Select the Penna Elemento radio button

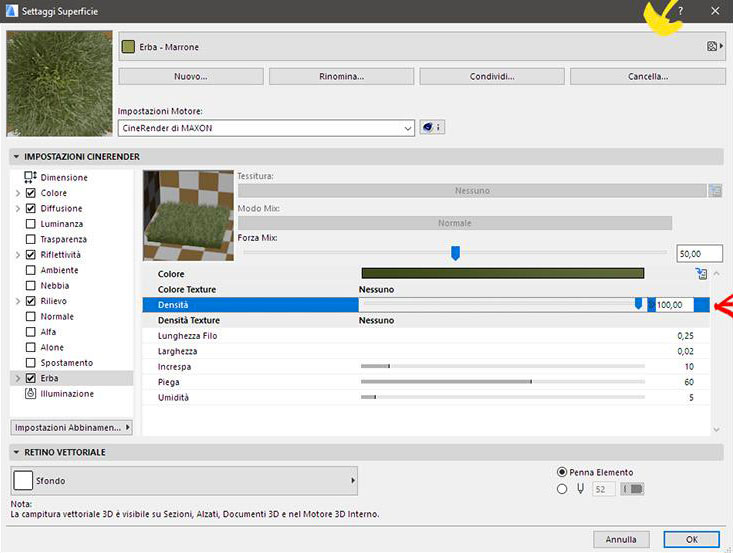(x=562, y=472)
